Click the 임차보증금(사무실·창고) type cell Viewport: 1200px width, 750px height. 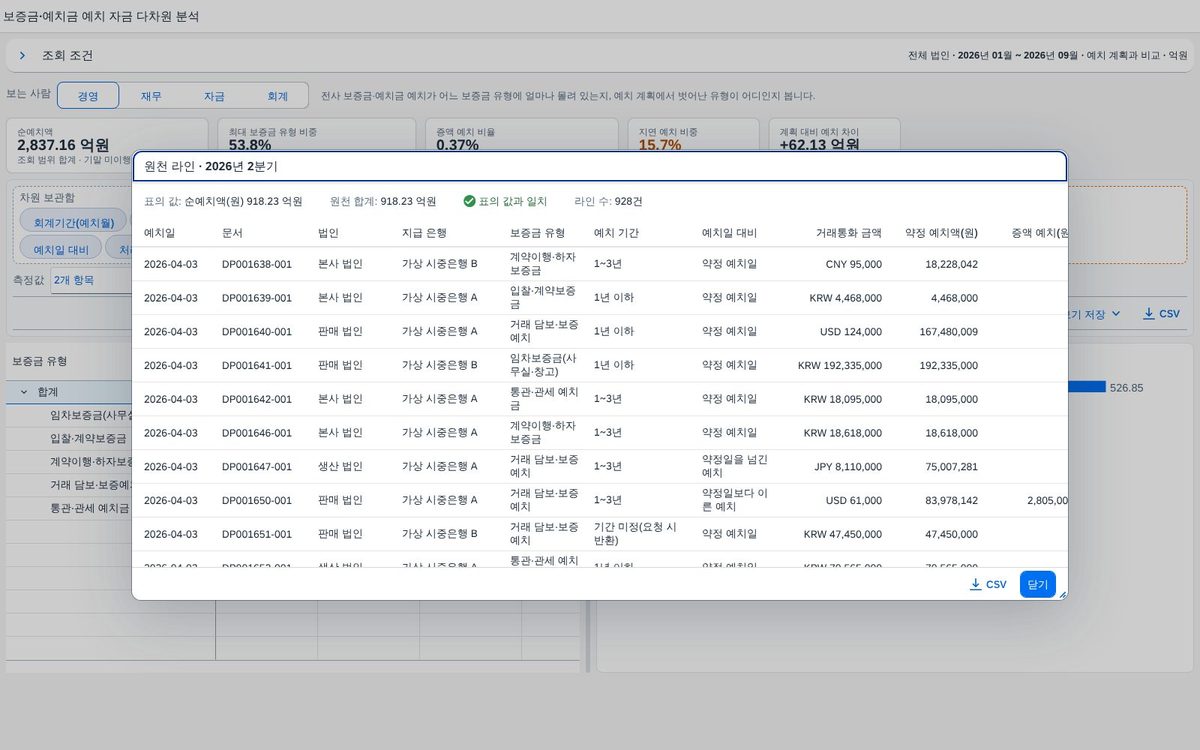(544, 366)
